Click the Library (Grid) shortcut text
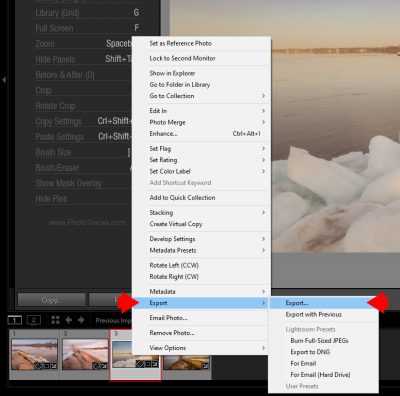Image resolution: width=400 pixels, height=396 pixels. (x=57, y=13)
